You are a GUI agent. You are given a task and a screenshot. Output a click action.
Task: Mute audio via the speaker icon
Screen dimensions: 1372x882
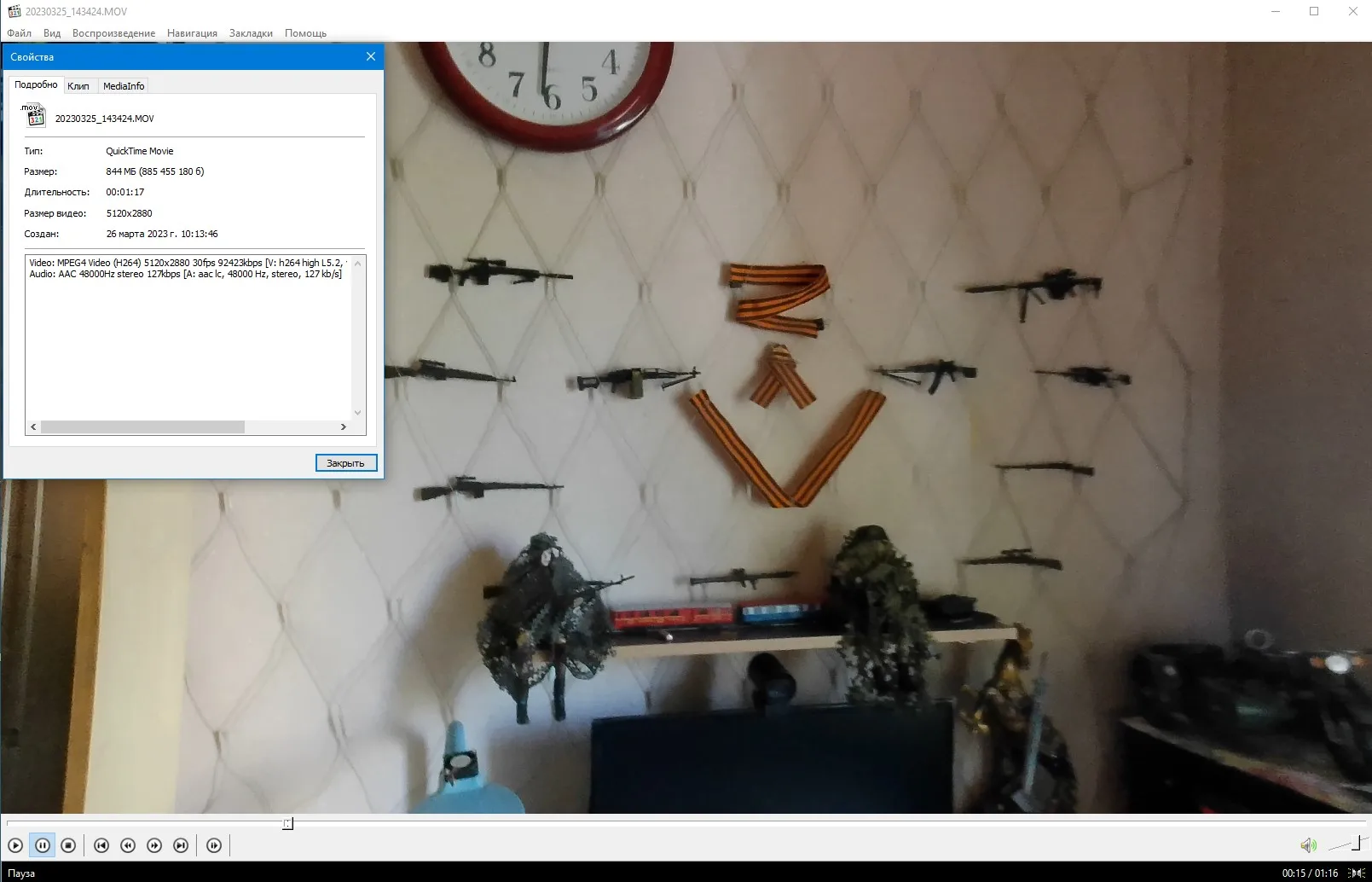point(1308,845)
